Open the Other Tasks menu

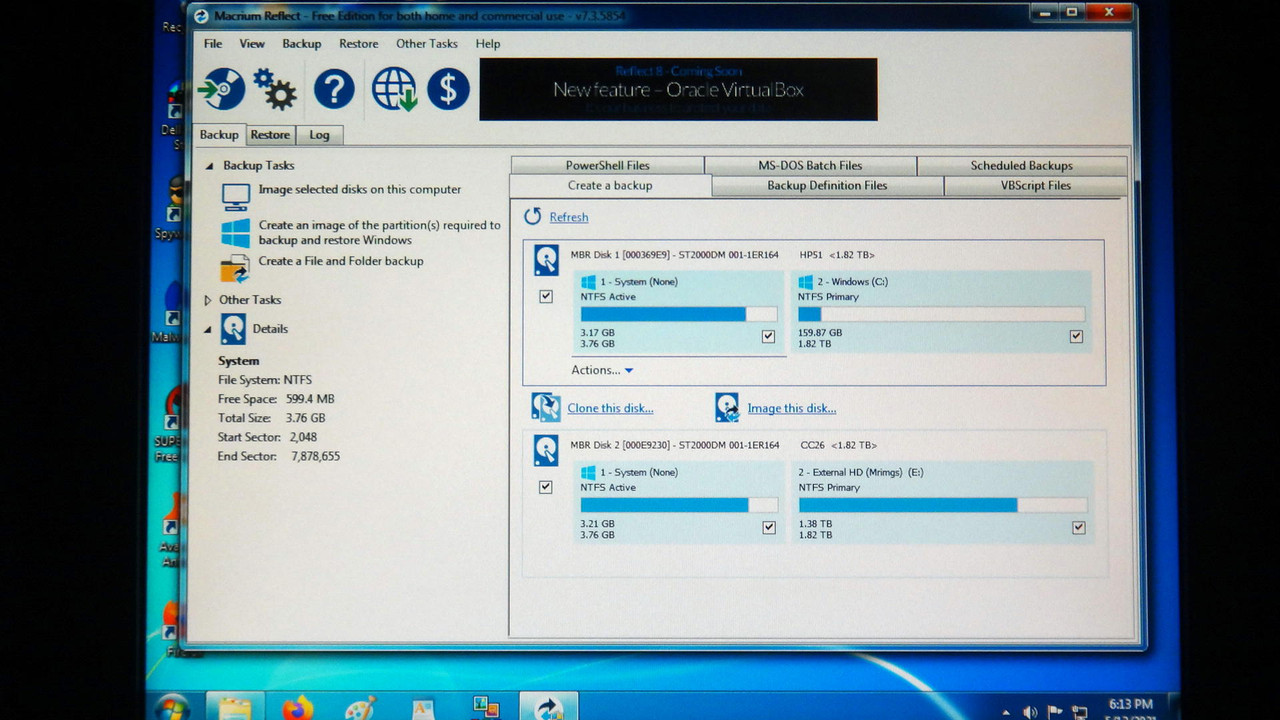pos(426,44)
